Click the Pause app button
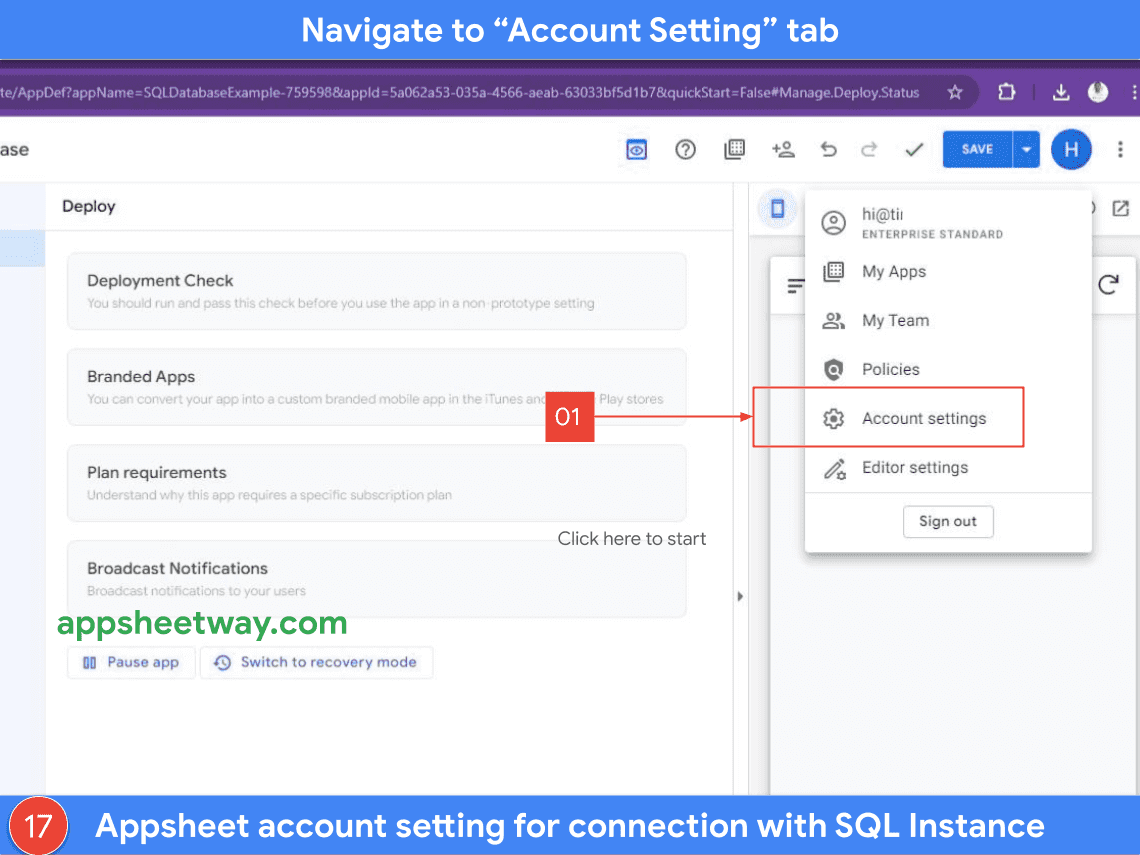1140x855 pixels. [x=131, y=662]
